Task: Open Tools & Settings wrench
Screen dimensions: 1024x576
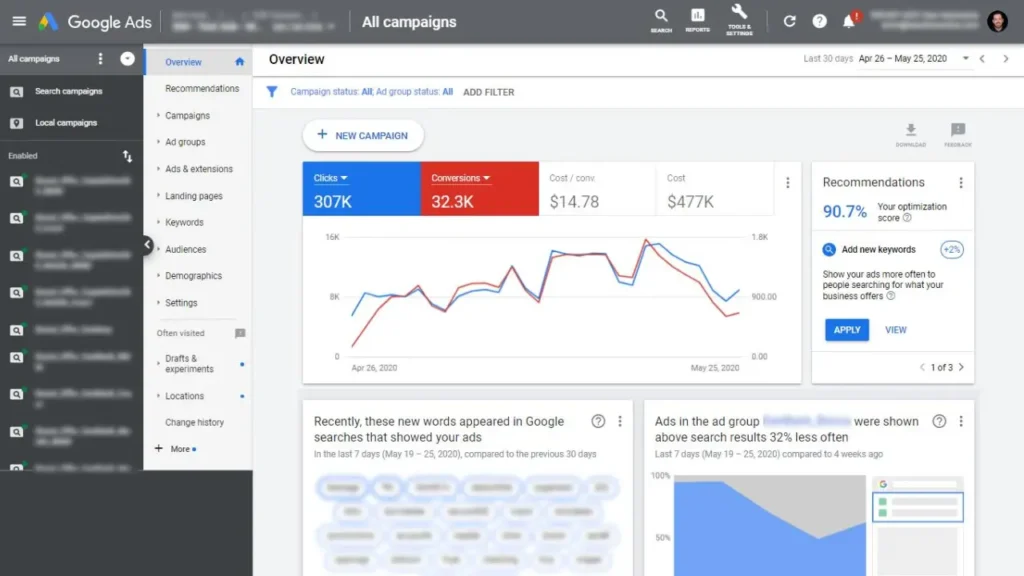Action: [739, 20]
